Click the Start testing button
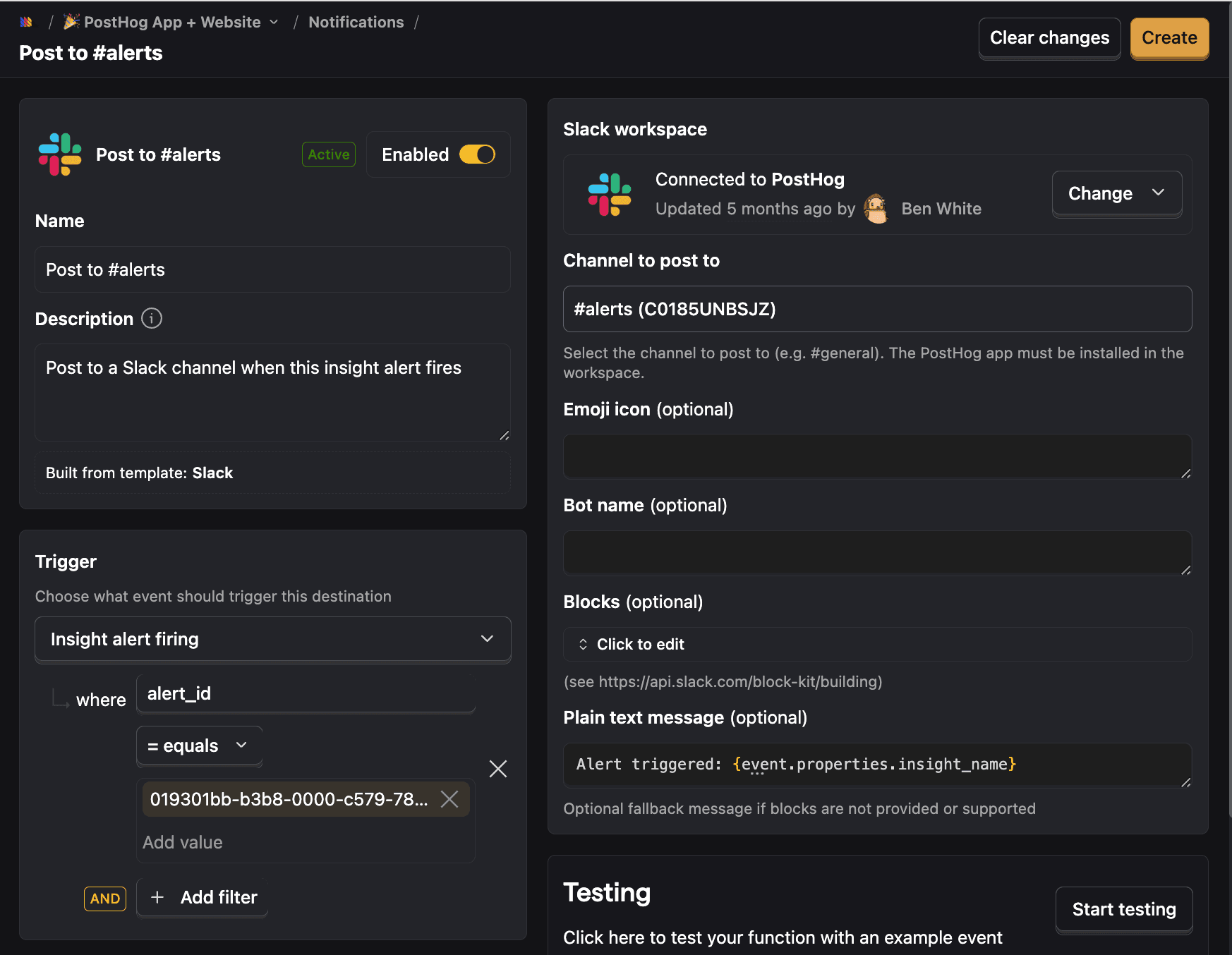This screenshot has width=1232, height=955. pos(1124,909)
